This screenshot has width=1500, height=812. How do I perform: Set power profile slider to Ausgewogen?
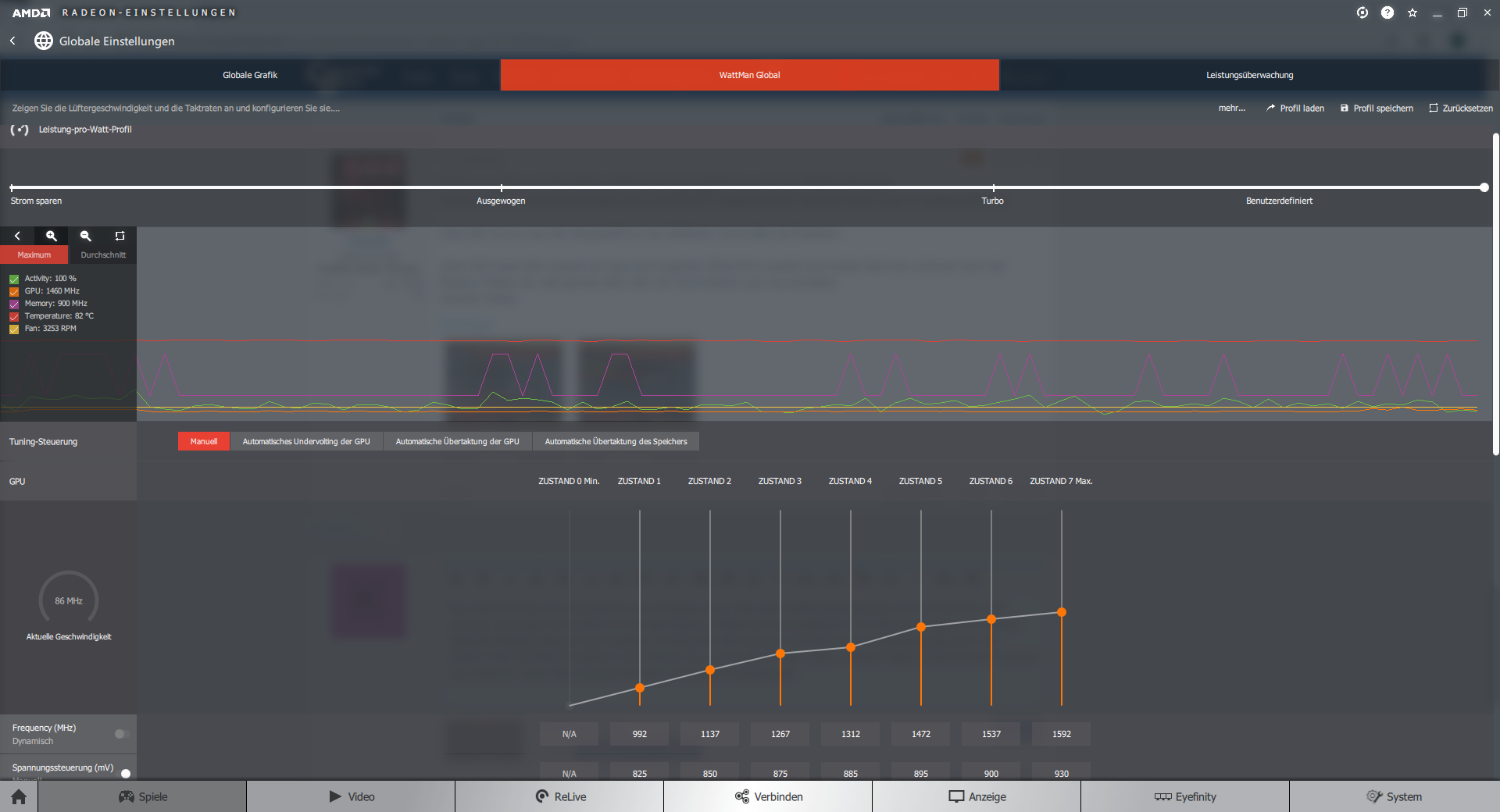click(x=502, y=187)
